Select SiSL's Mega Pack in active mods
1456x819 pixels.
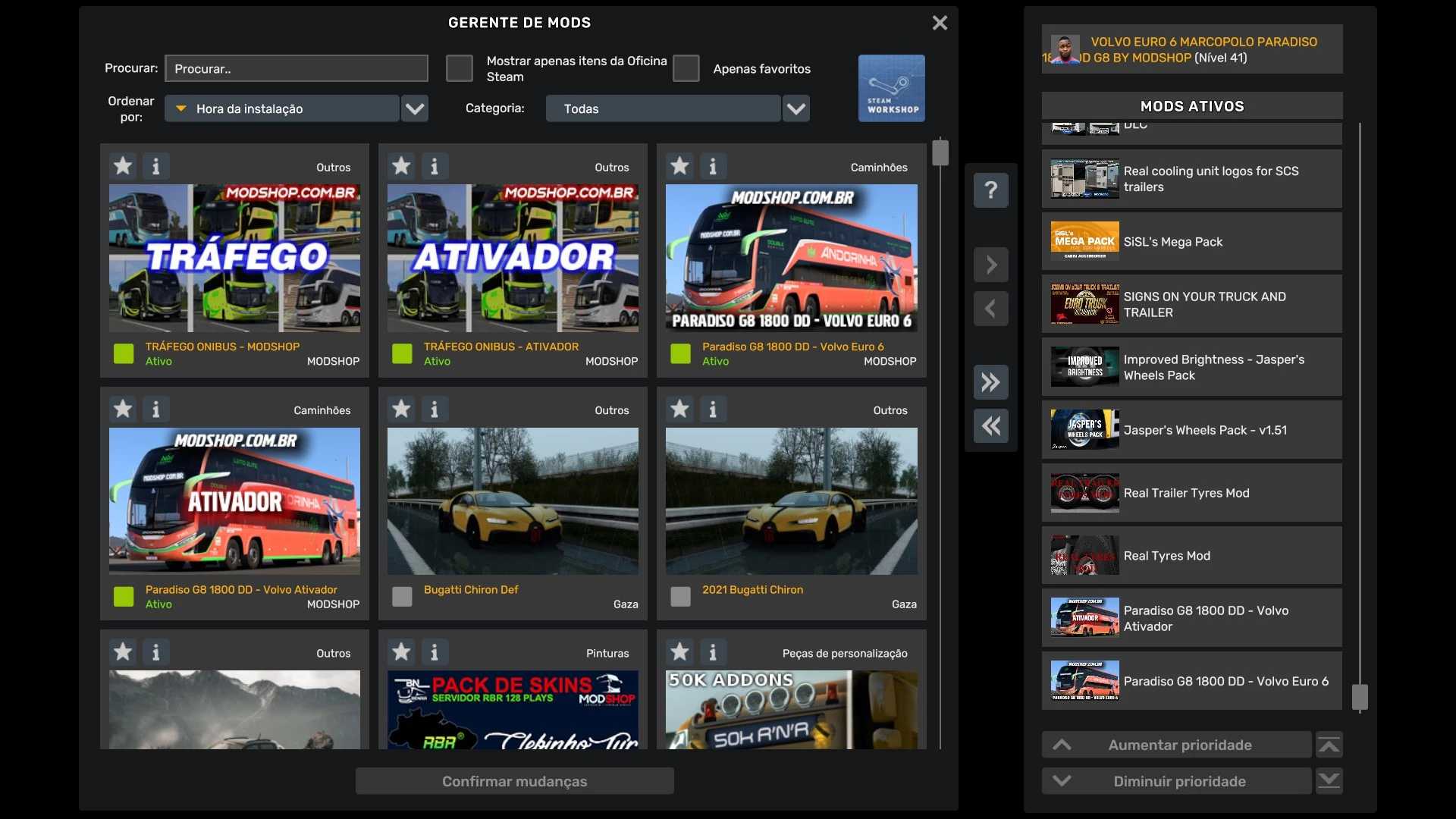(x=1191, y=242)
